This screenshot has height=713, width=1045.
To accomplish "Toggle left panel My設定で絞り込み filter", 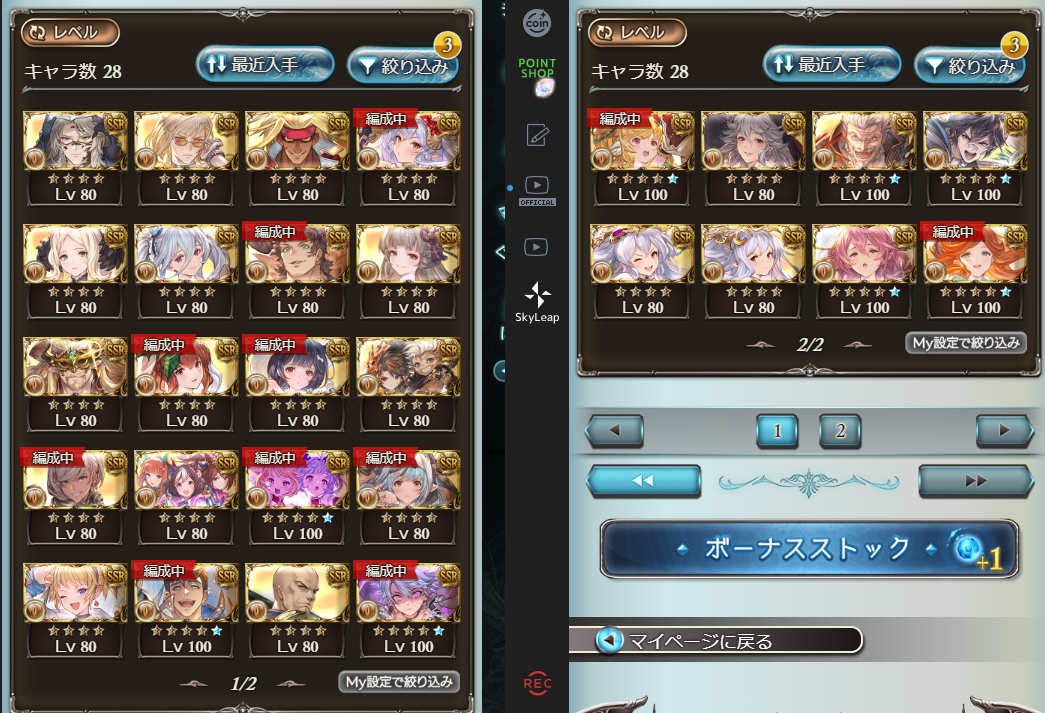I will (x=399, y=682).
